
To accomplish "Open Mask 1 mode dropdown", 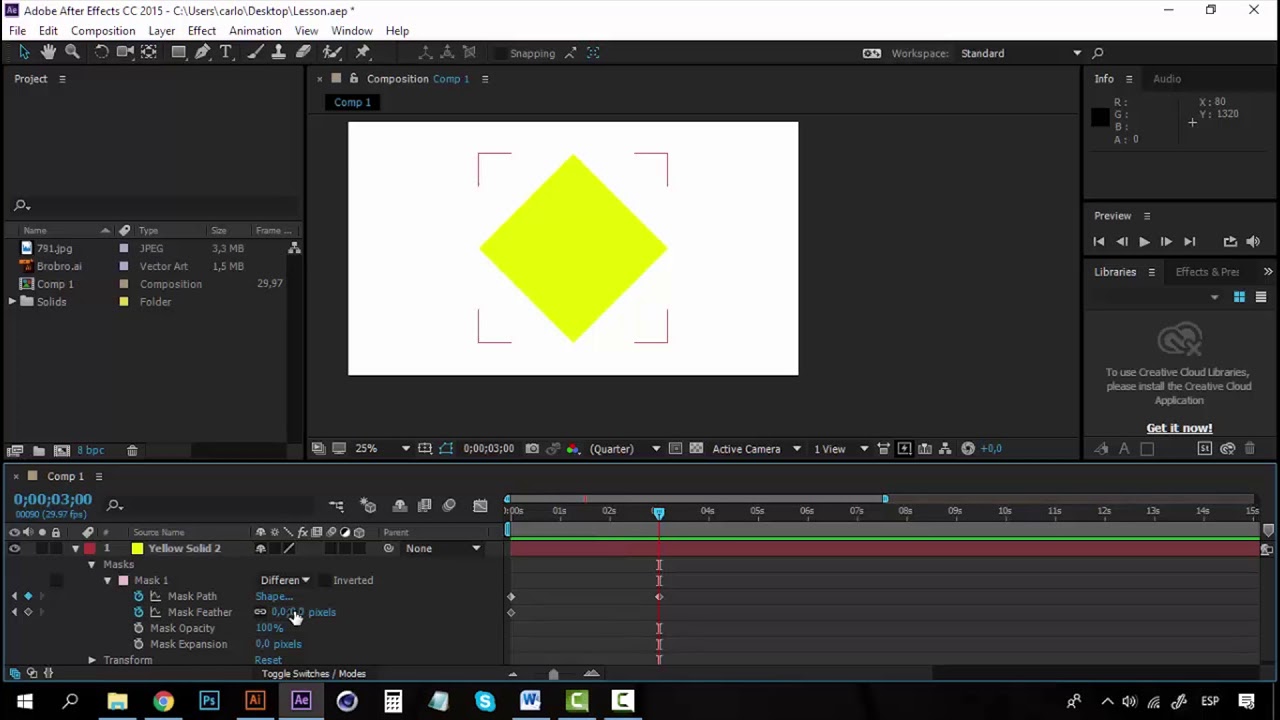I will (x=285, y=580).
